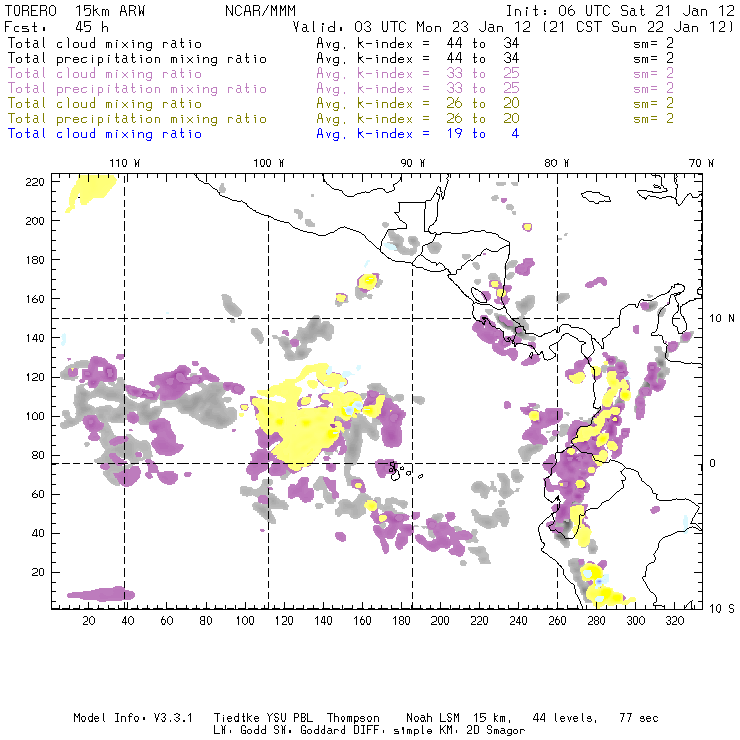
Task: Select the "Model Info: V3.3.1" text
Action: pos(133,718)
